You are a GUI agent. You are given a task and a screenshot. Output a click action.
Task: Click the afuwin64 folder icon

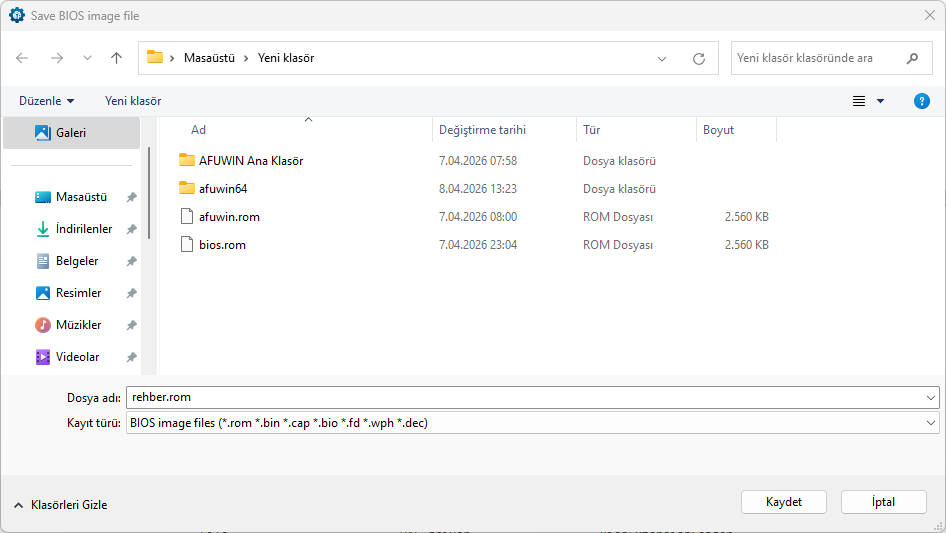pos(187,188)
